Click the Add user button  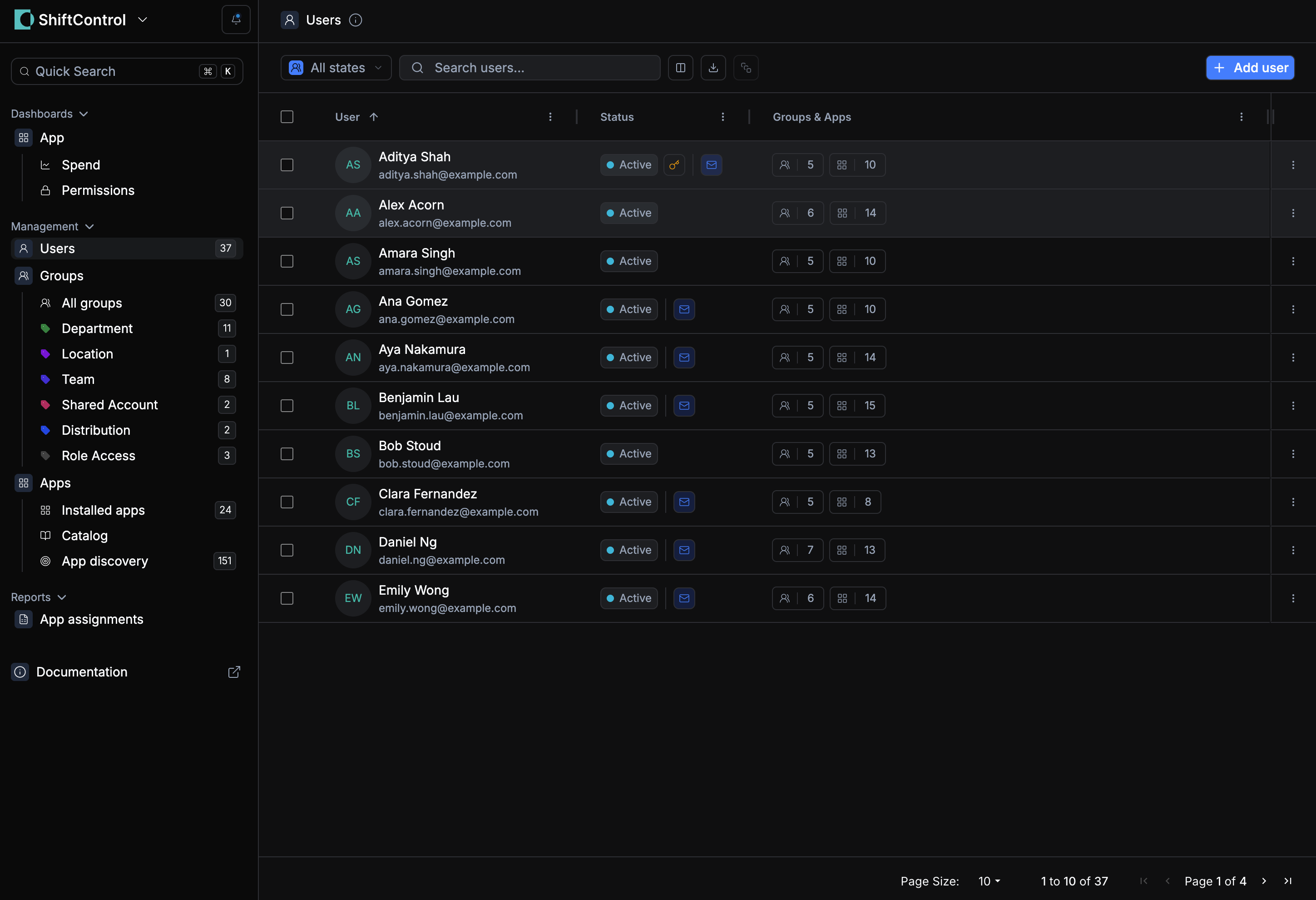[1250, 67]
